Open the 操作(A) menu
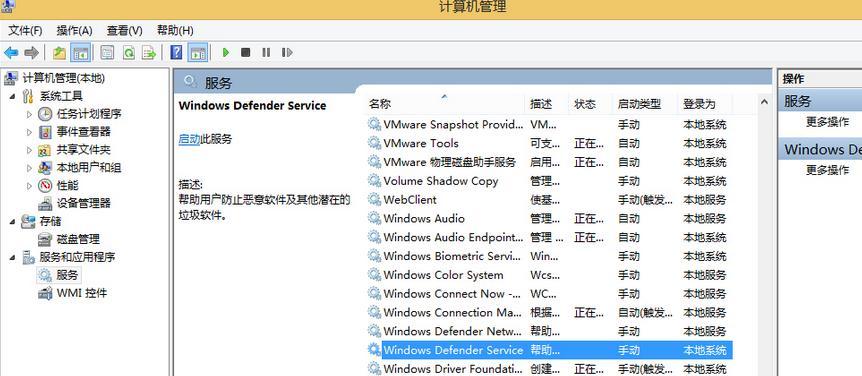This screenshot has width=862, height=376. coord(74,30)
